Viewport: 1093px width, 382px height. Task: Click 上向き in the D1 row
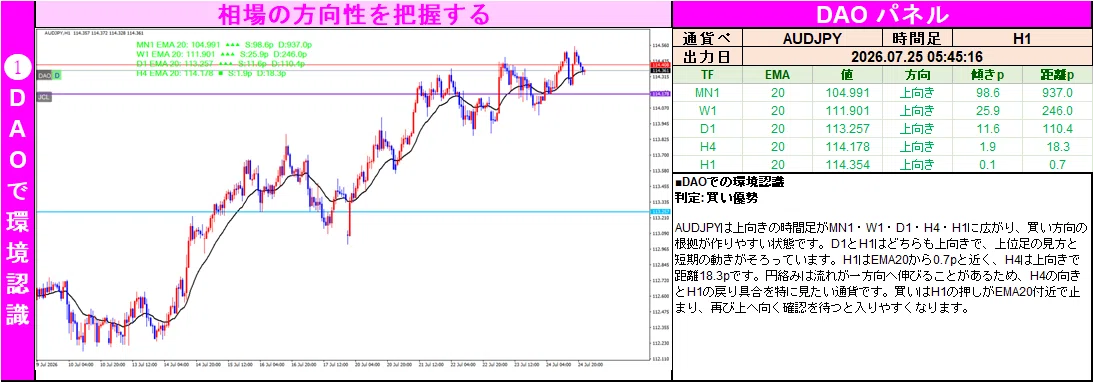(x=917, y=129)
